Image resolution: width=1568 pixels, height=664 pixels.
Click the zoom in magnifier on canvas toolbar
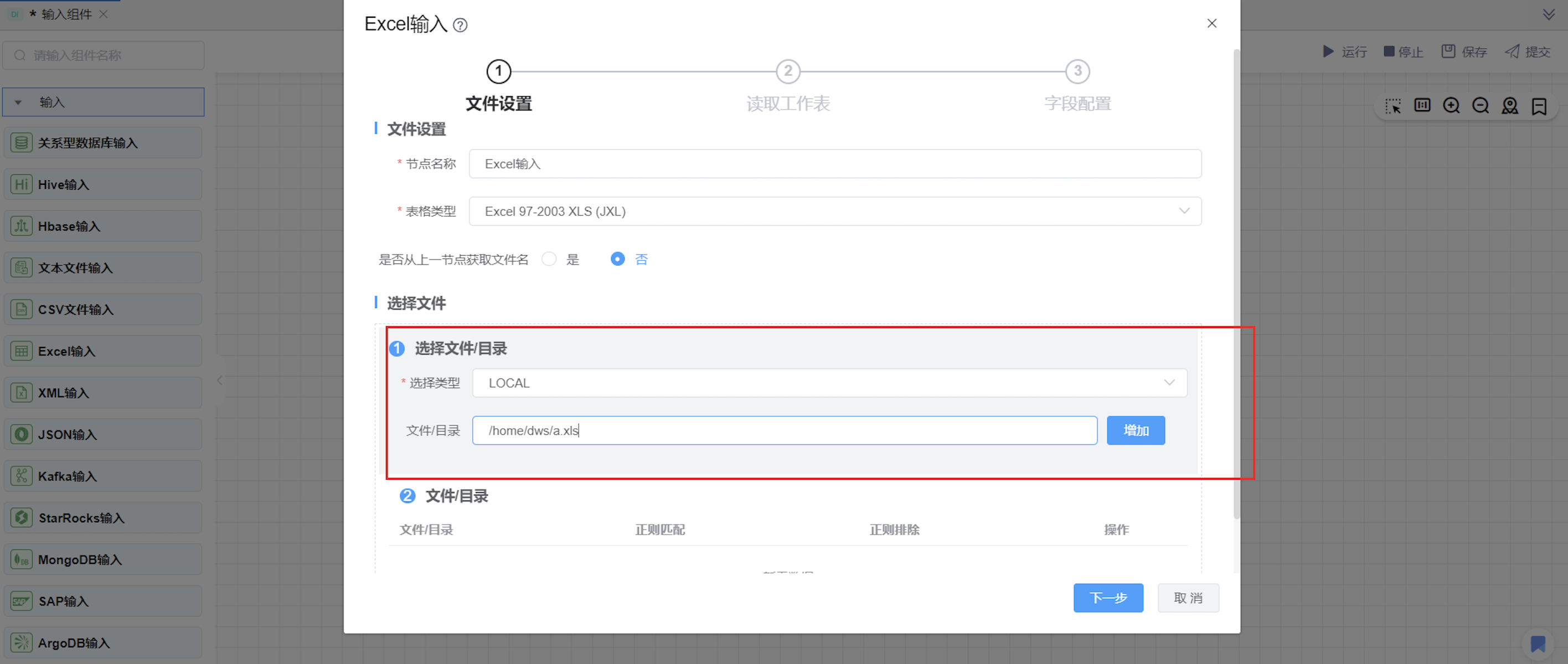click(1451, 106)
